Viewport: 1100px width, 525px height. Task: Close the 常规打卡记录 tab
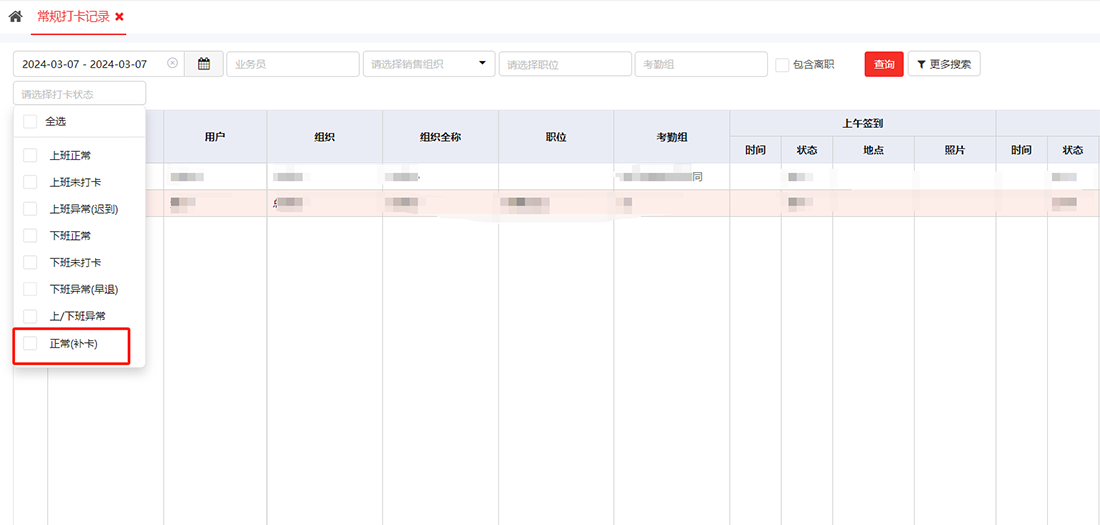click(120, 17)
